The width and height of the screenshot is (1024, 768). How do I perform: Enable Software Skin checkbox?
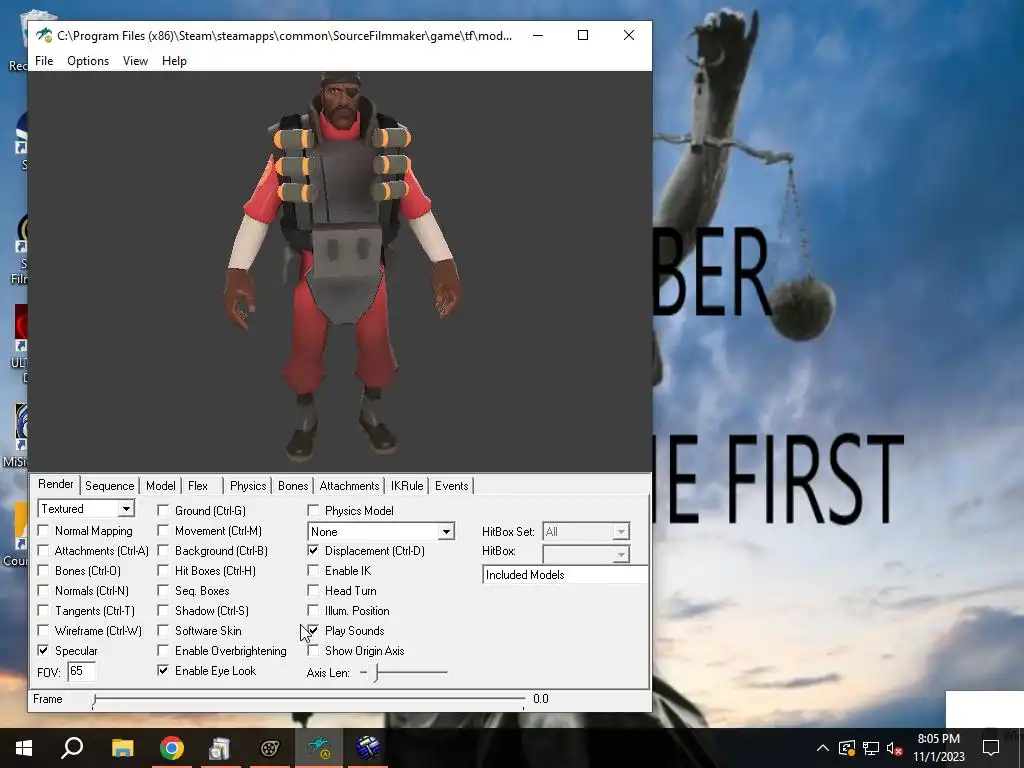[163, 631]
